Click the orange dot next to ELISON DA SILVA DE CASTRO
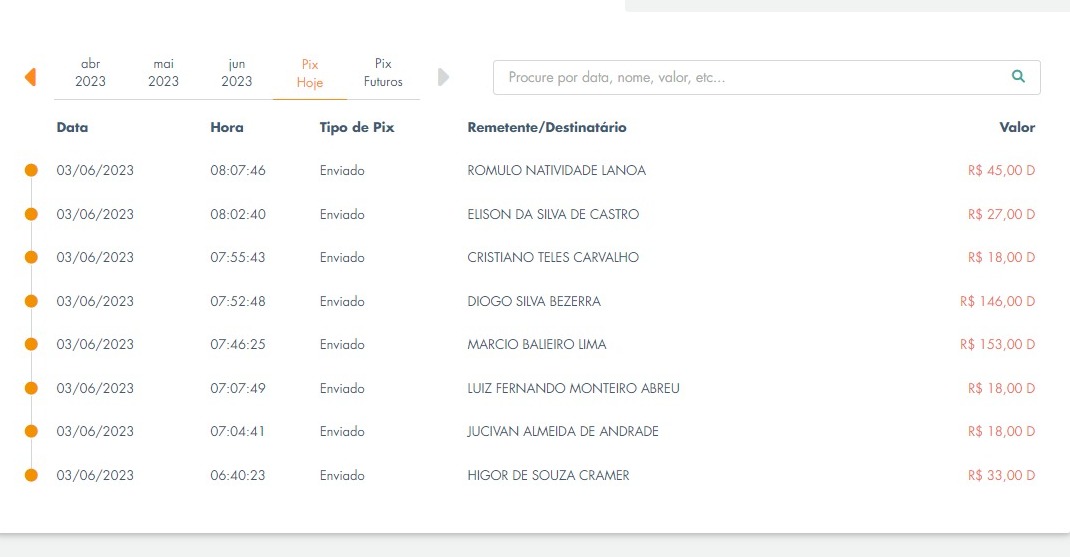 click(x=31, y=214)
